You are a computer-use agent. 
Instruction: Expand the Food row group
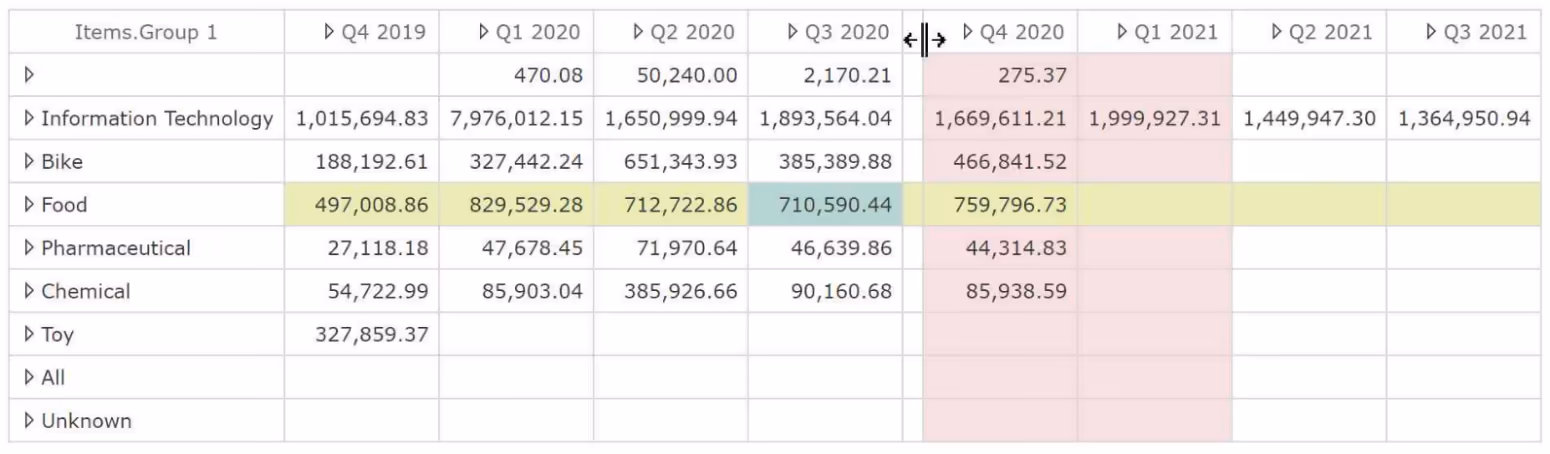pos(29,205)
